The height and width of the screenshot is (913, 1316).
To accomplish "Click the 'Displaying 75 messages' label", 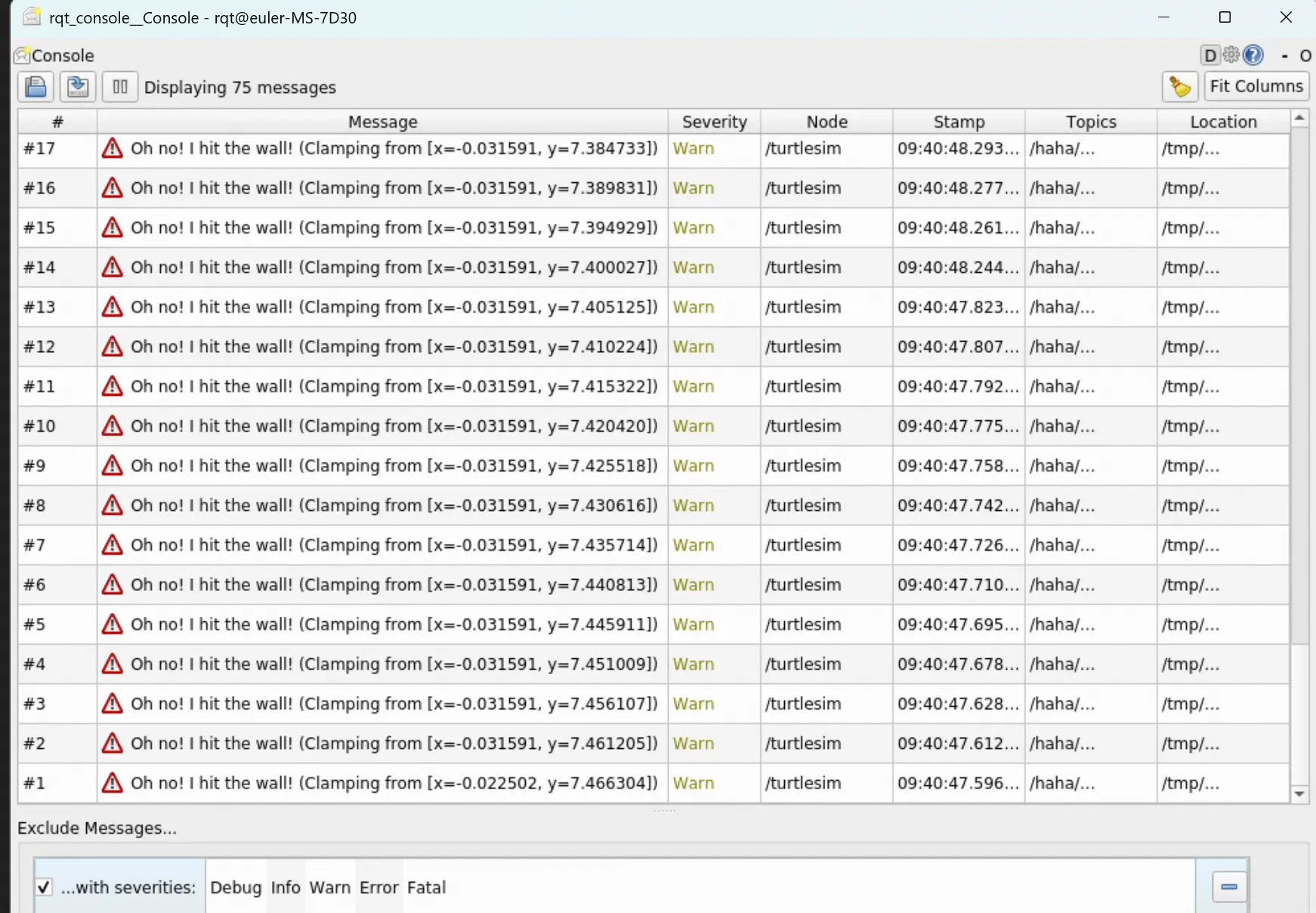I will [239, 88].
